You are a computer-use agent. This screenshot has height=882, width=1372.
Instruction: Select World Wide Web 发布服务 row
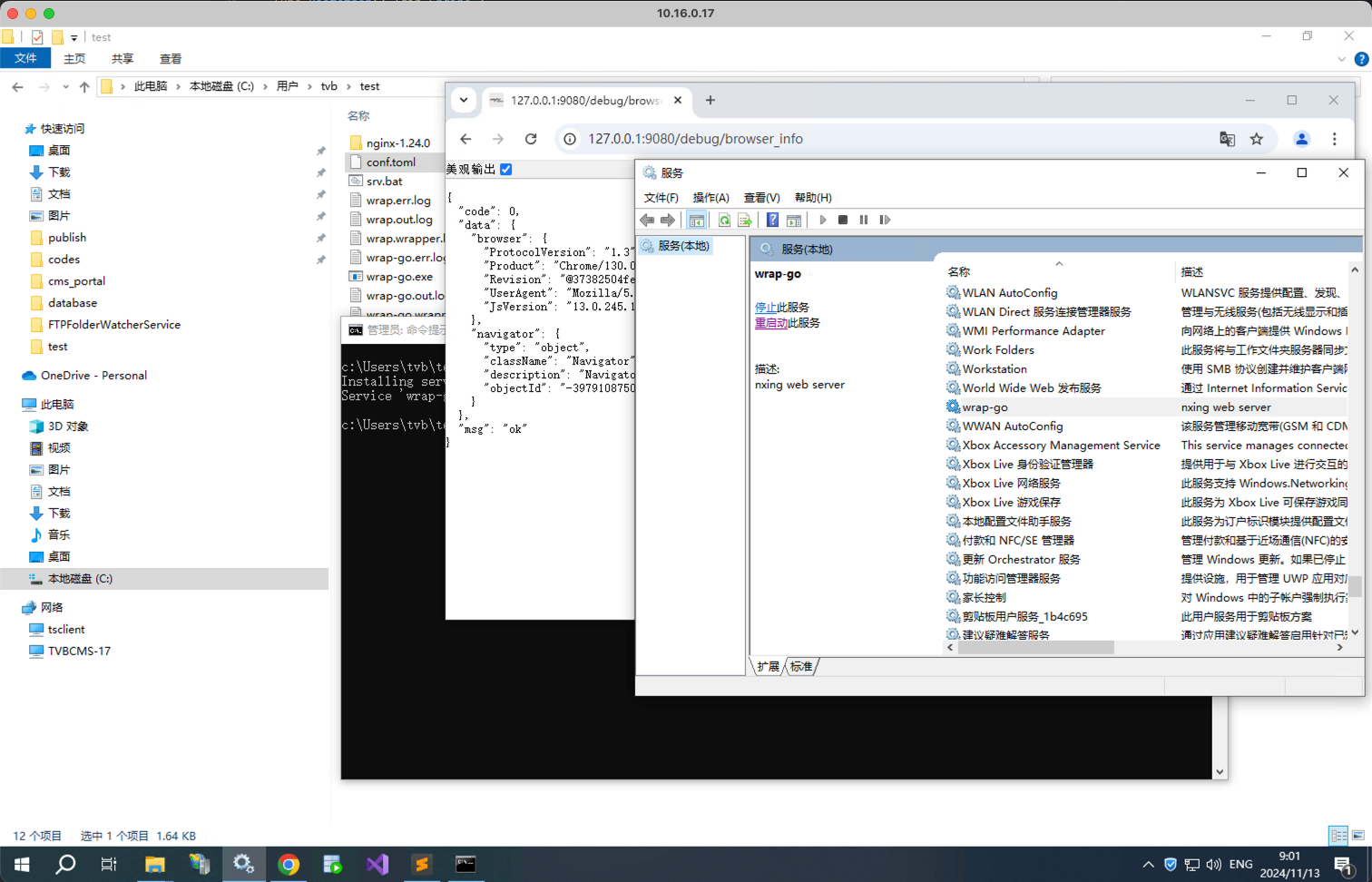1147,387
